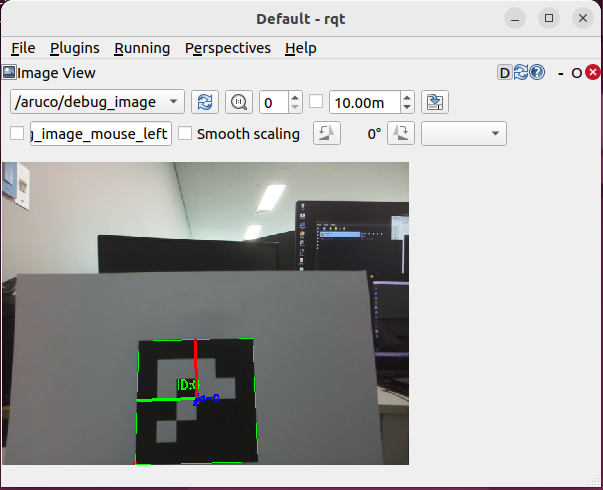Close the rqt window
This screenshot has height=490, width=603.
click(x=583, y=18)
